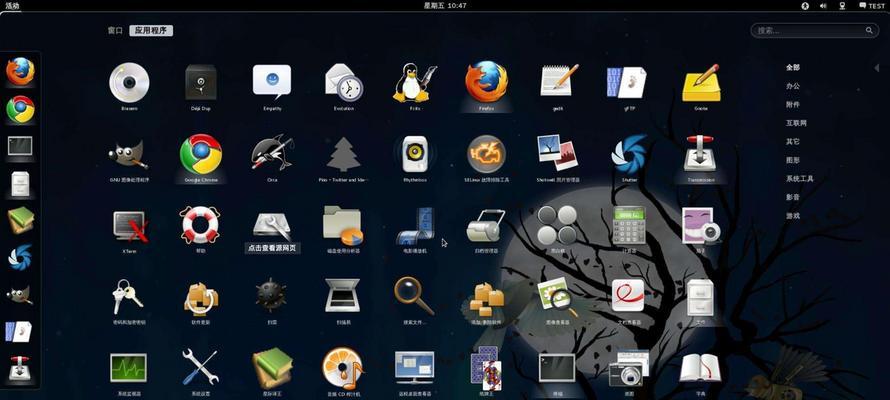Screen dimensions: 890x400
Task: Launch Remote Desktop Viewer
Action: (415, 368)
